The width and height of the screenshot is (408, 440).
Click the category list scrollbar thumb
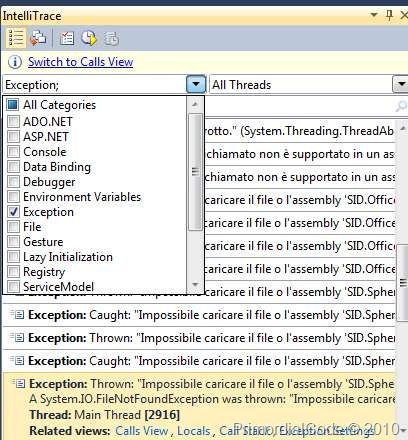pos(195,171)
